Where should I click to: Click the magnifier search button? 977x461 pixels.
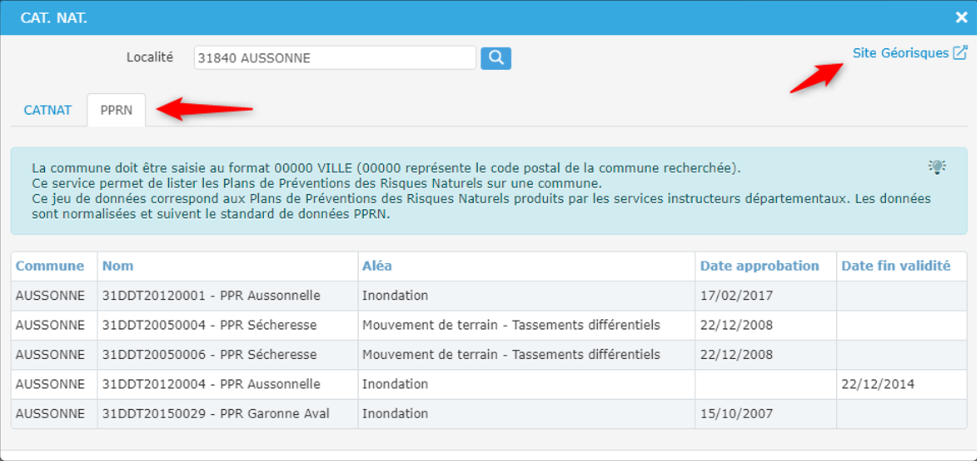pyautogui.click(x=496, y=58)
